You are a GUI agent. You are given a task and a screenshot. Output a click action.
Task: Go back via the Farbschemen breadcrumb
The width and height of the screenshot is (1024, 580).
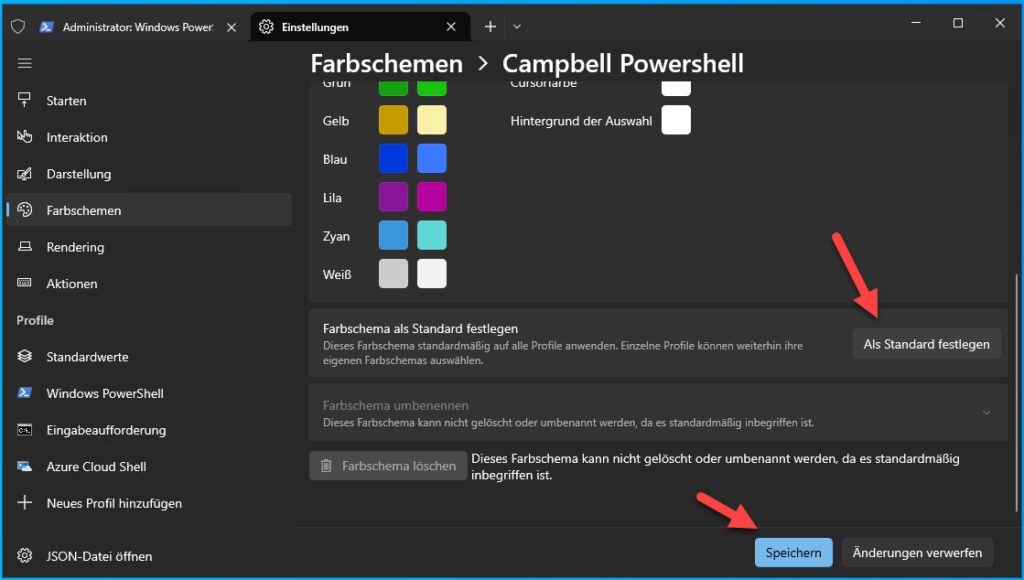[387, 64]
